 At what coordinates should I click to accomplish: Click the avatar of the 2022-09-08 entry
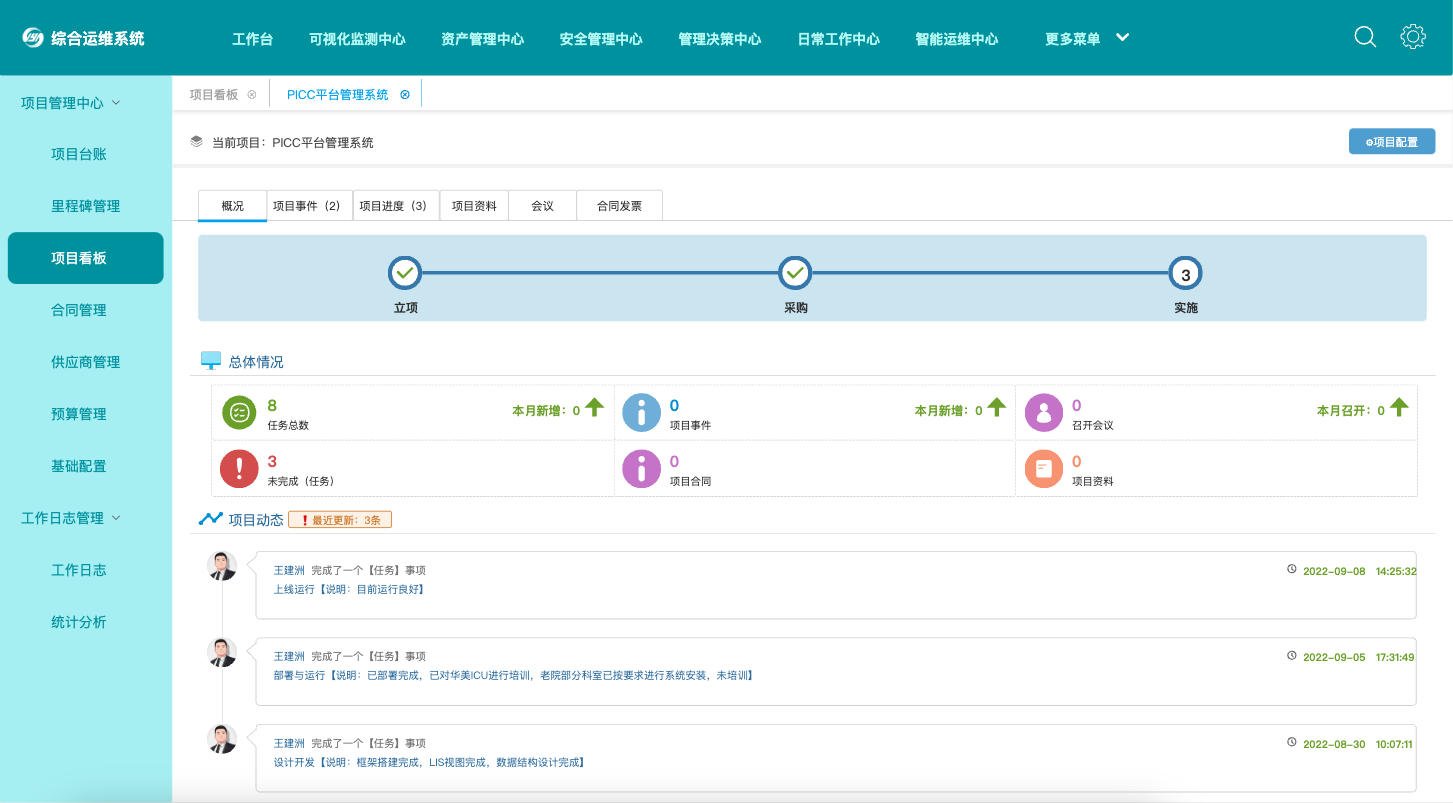(x=222, y=566)
